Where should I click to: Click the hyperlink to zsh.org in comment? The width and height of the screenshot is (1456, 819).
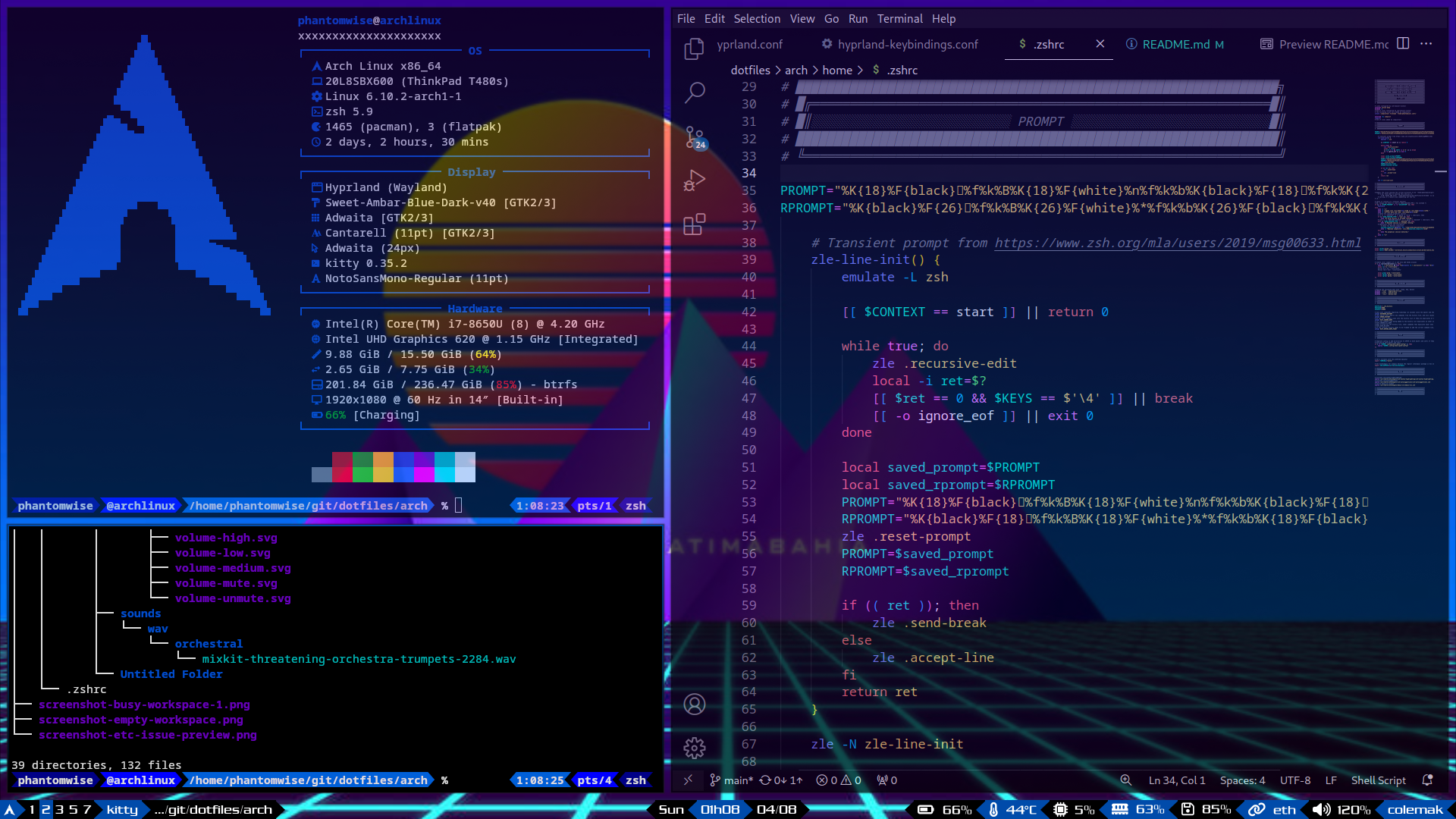pos(1177,242)
